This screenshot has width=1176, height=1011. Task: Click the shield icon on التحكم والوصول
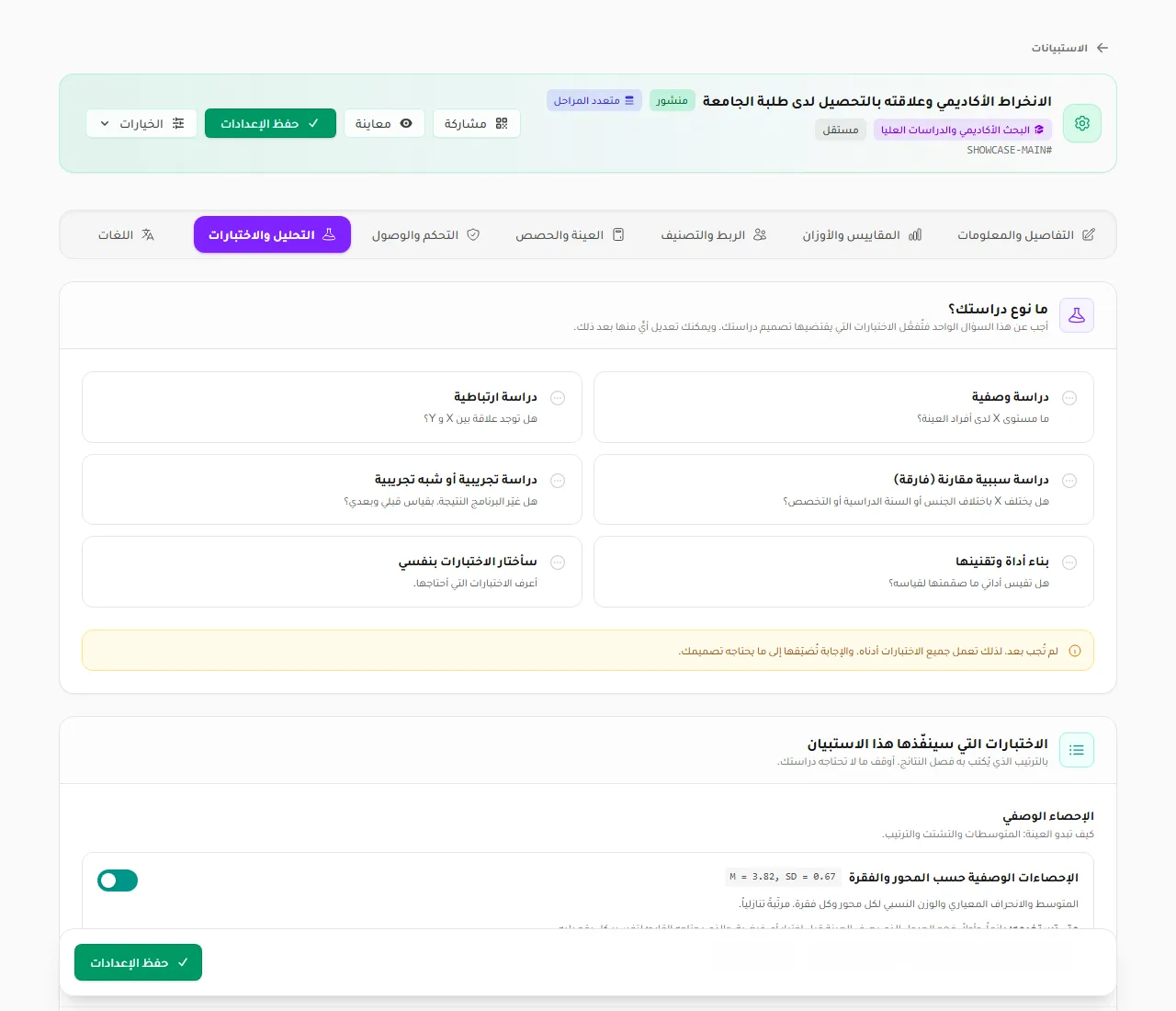(x=473, y=235)
